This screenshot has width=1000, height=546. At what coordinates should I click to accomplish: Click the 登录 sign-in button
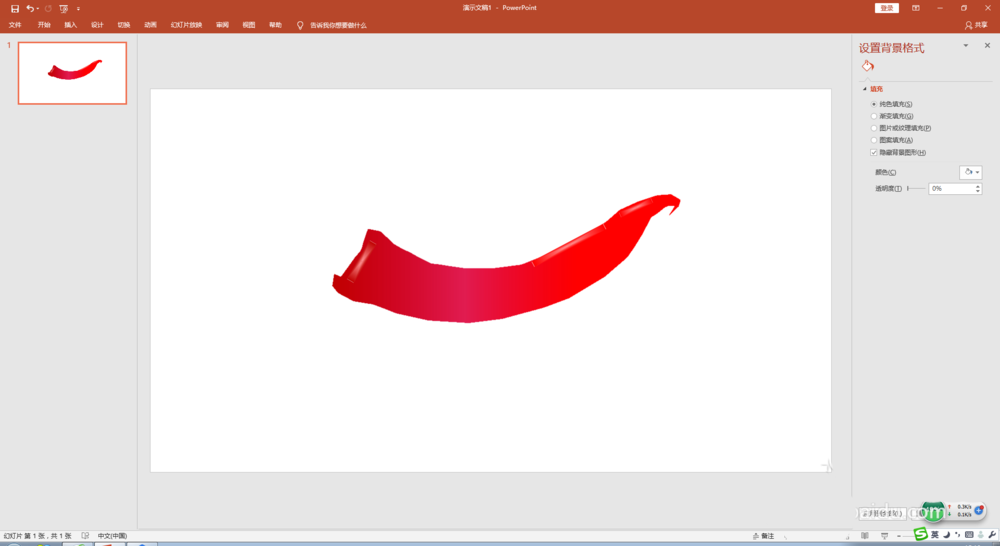886,8
